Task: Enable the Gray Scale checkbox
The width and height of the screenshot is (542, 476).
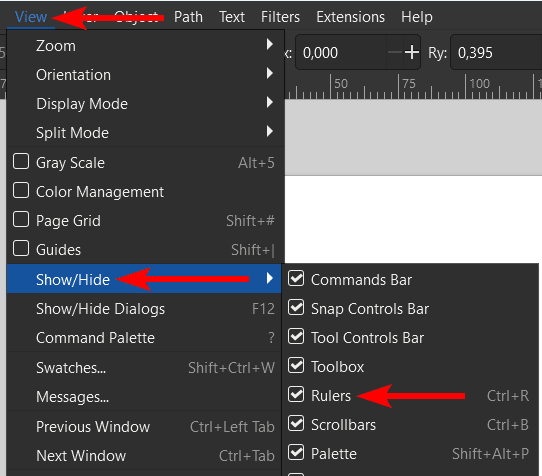Action: tap(21, 162)
